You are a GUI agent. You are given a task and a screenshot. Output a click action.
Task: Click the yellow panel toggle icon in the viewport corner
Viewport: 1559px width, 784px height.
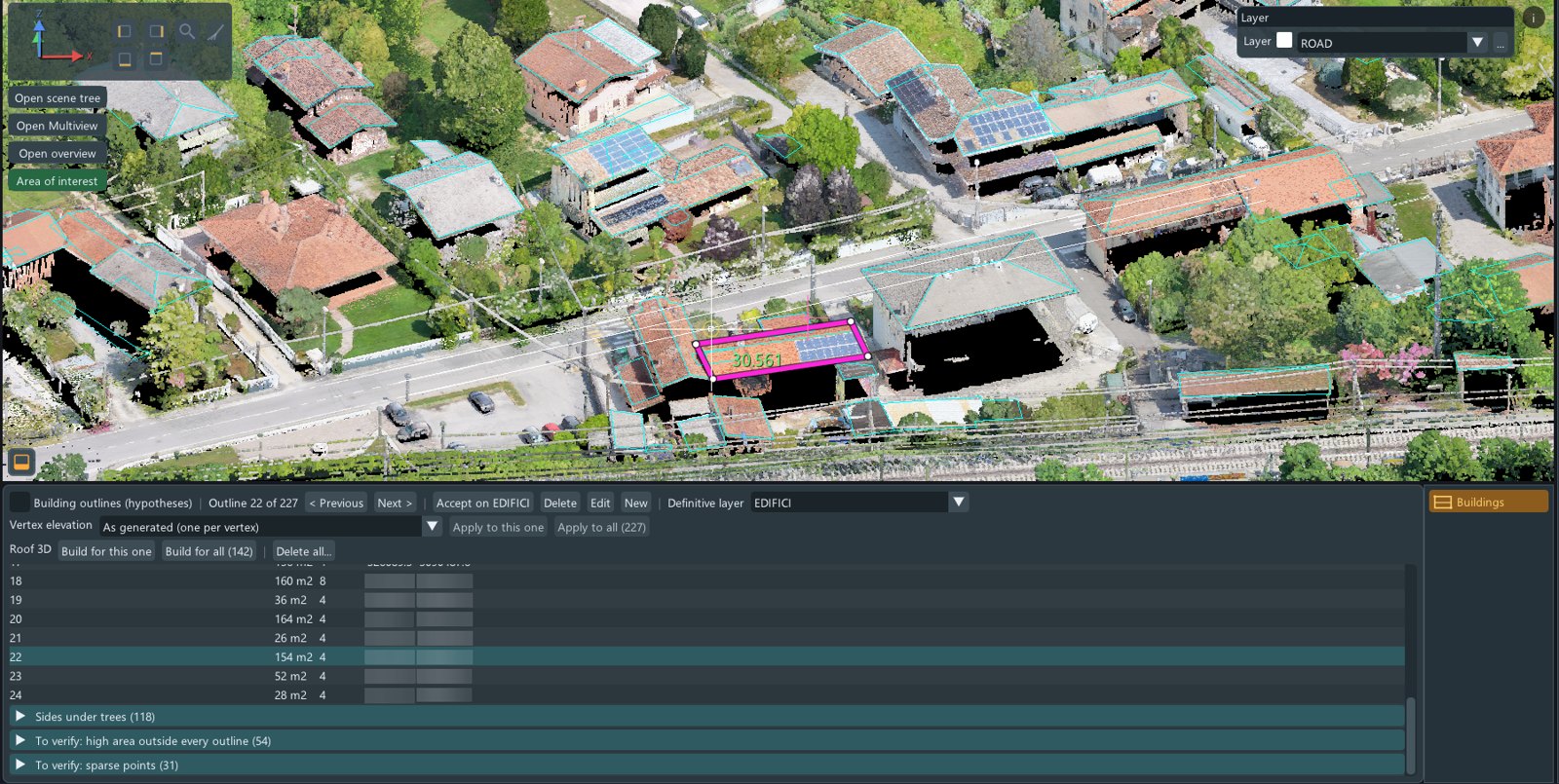(21, 462)
